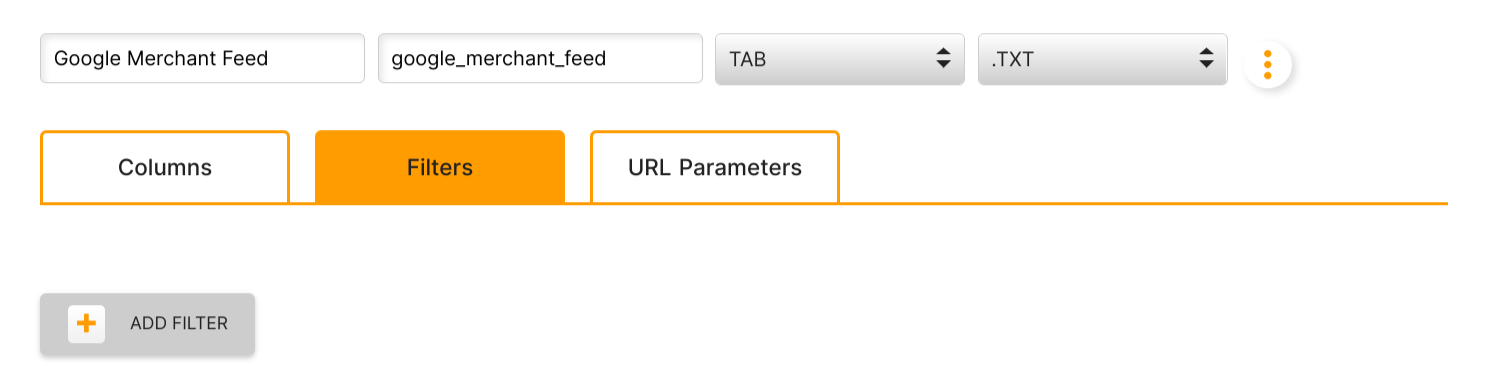Open the three-dot more options menu

(x=1267, y=64)
